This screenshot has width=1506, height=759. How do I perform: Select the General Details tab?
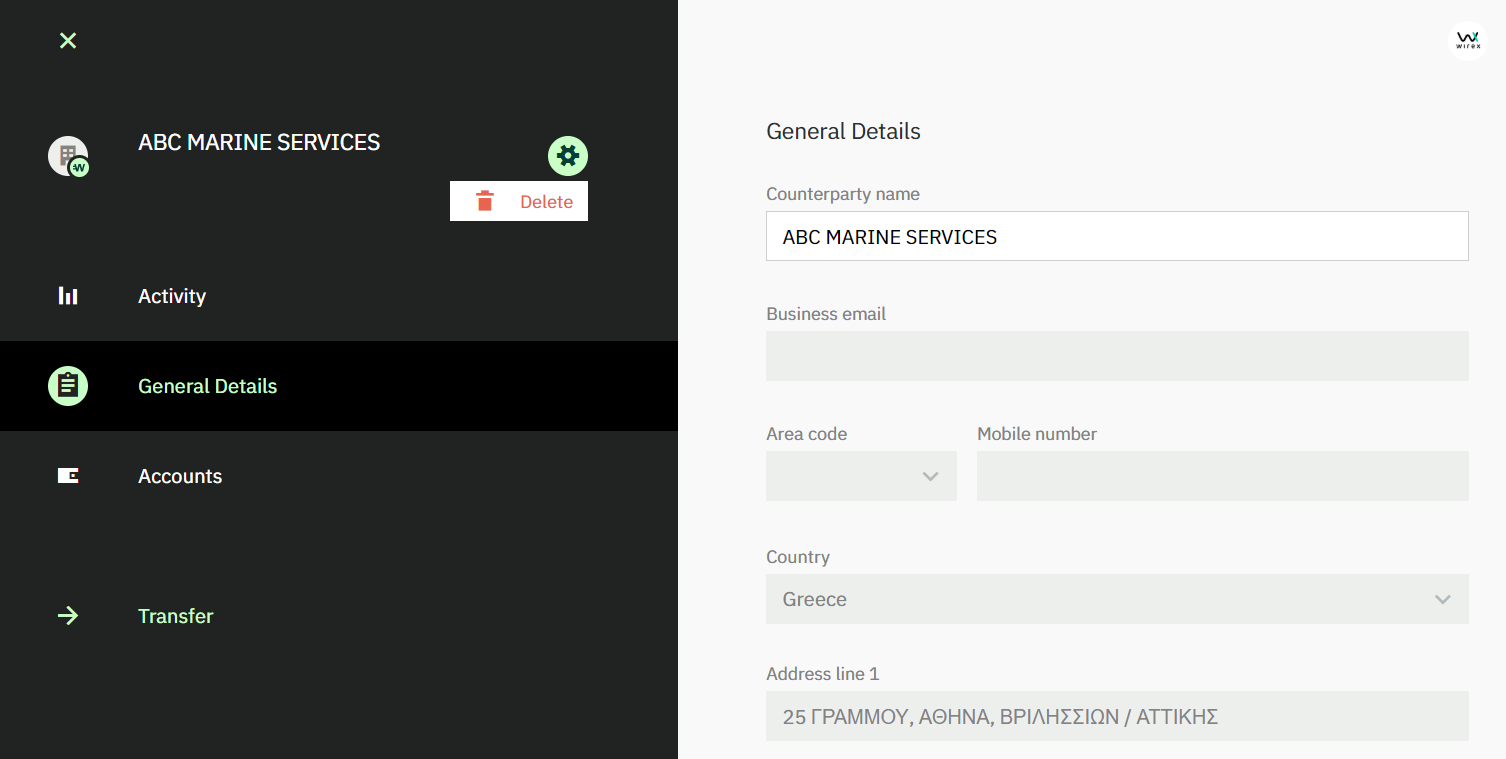click(339, 386)
